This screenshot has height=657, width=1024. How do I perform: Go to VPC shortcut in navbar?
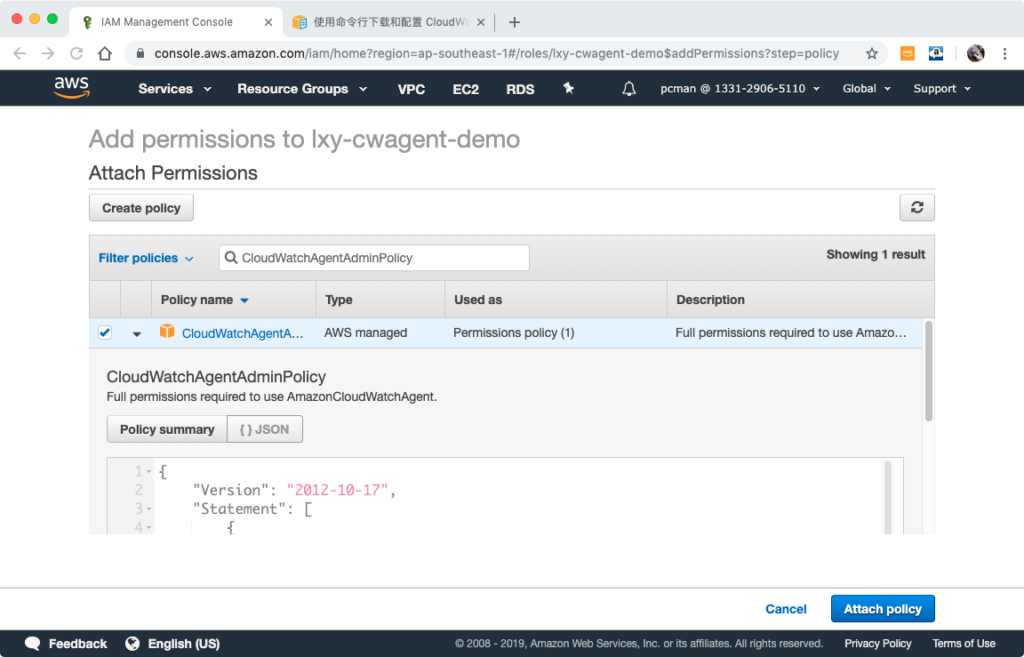411,89
